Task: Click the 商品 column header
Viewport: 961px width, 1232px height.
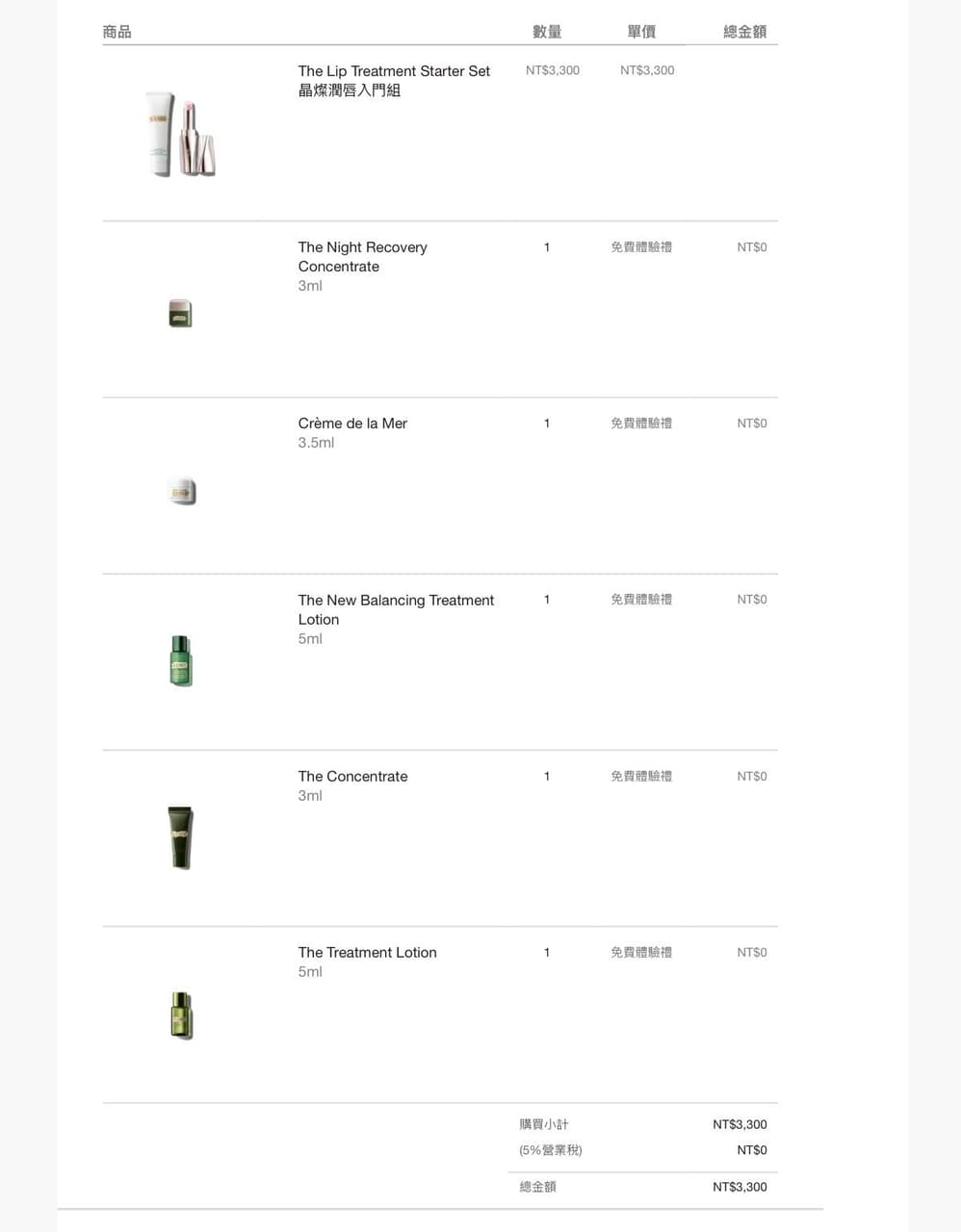Action: pyautogui.click(x=117, y=32)
